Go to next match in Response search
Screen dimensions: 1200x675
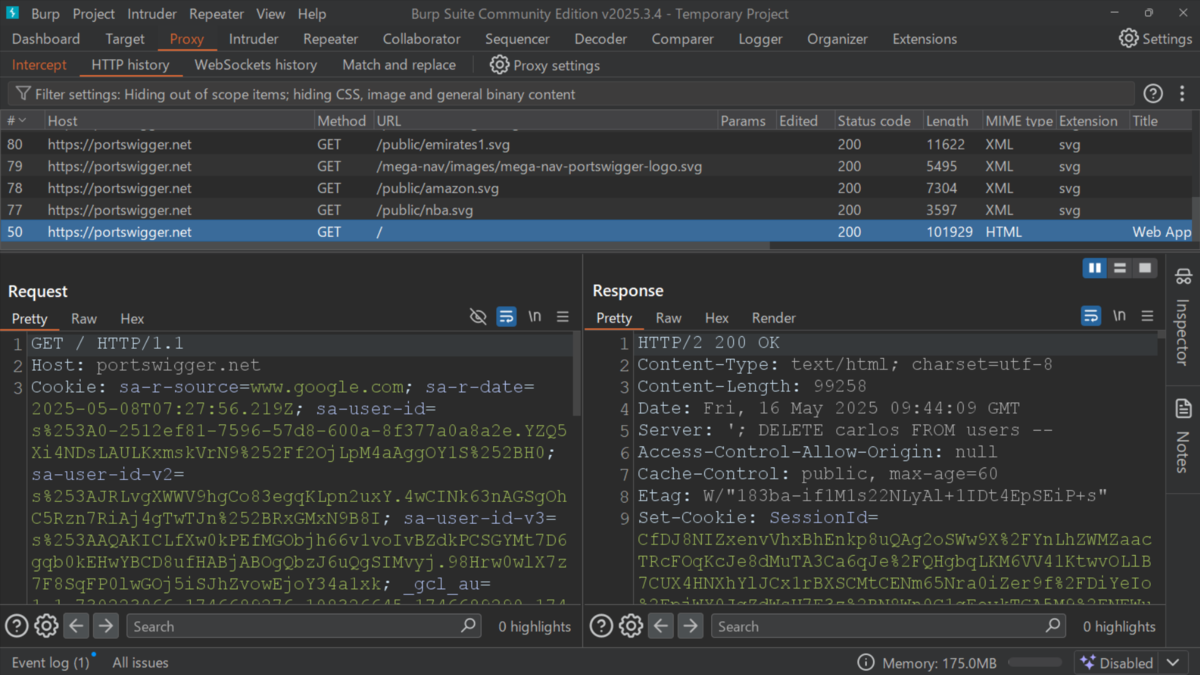pyautogui.click(x=690, y=626)
